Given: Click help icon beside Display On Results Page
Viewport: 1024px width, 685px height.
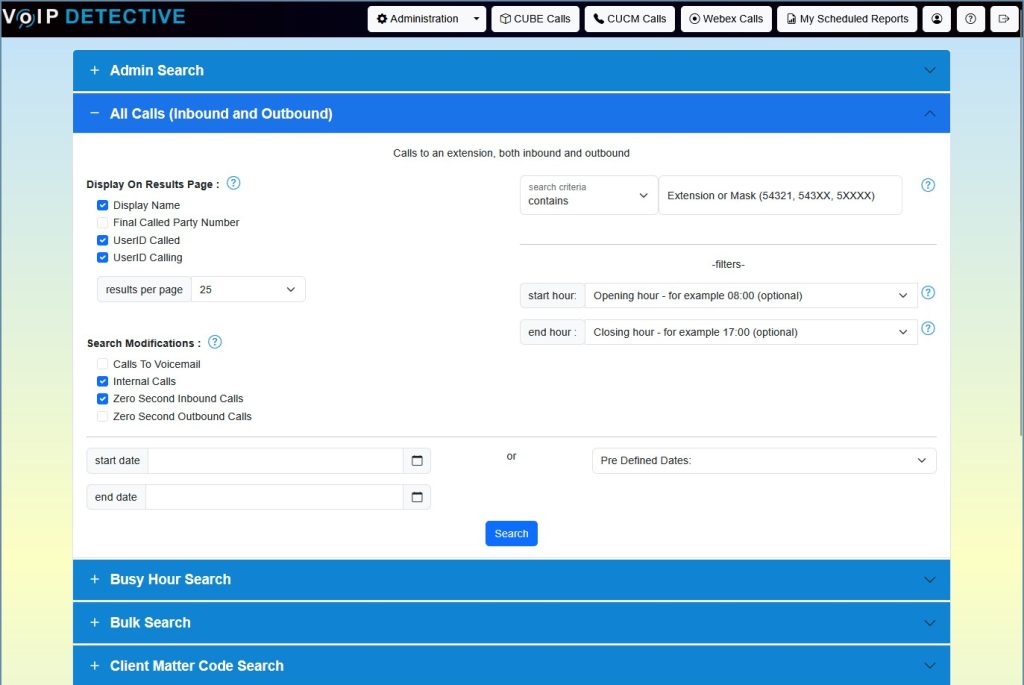Looking at the screenshot, I should 233,183.
